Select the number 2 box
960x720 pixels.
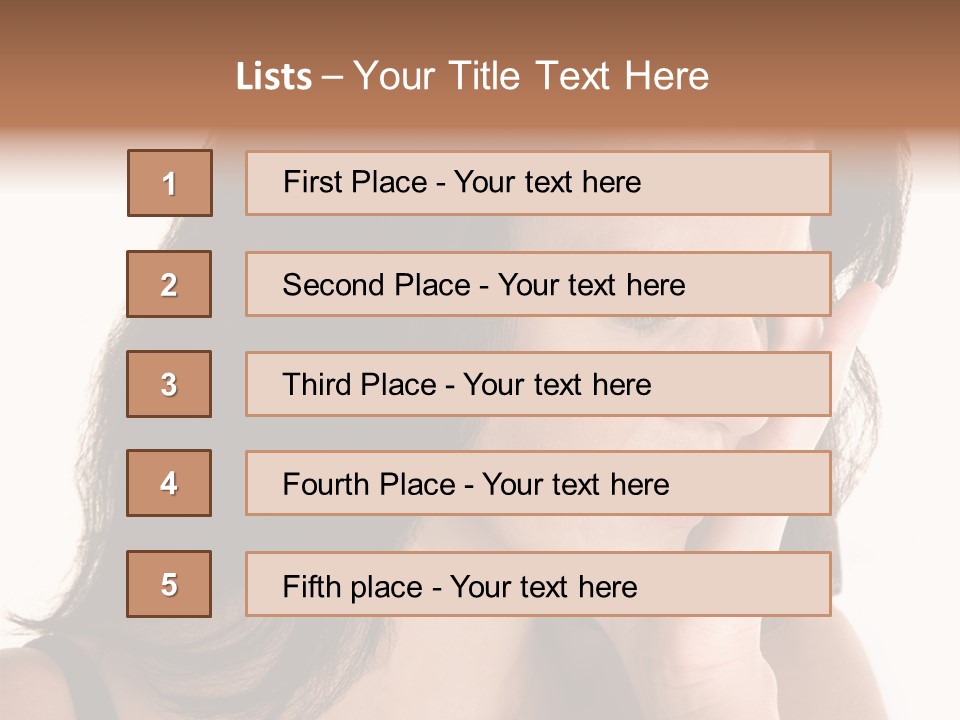[x=169, y=284]
